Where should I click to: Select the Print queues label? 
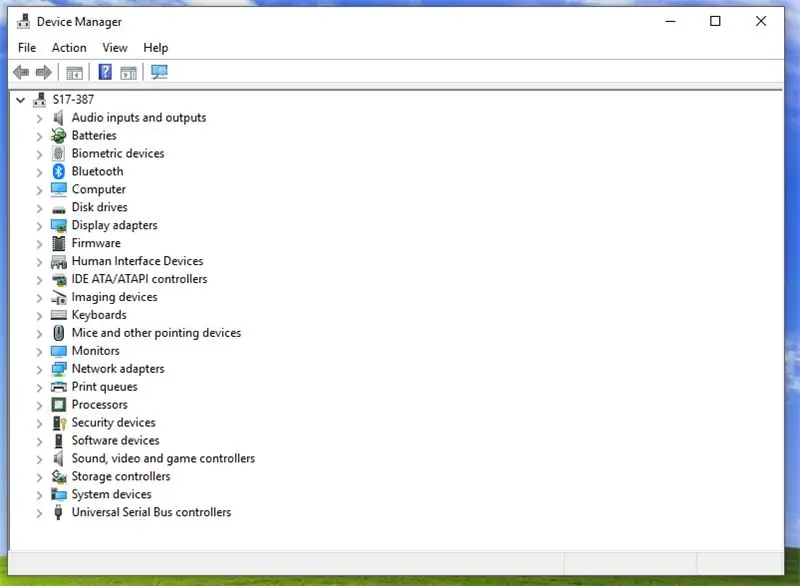point(105,387)
